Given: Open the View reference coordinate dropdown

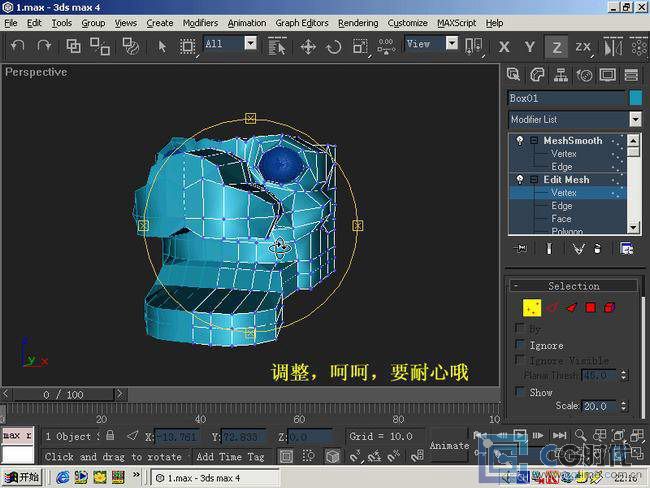Looking at the screenshot, I should 452,43.
